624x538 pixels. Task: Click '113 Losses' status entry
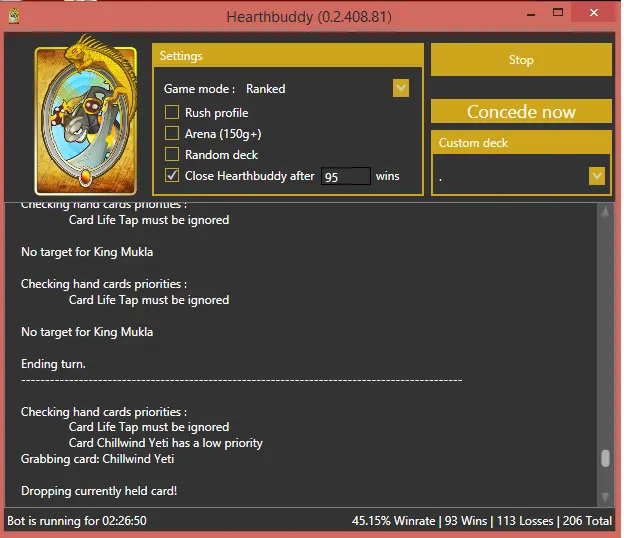click(525, 520)
